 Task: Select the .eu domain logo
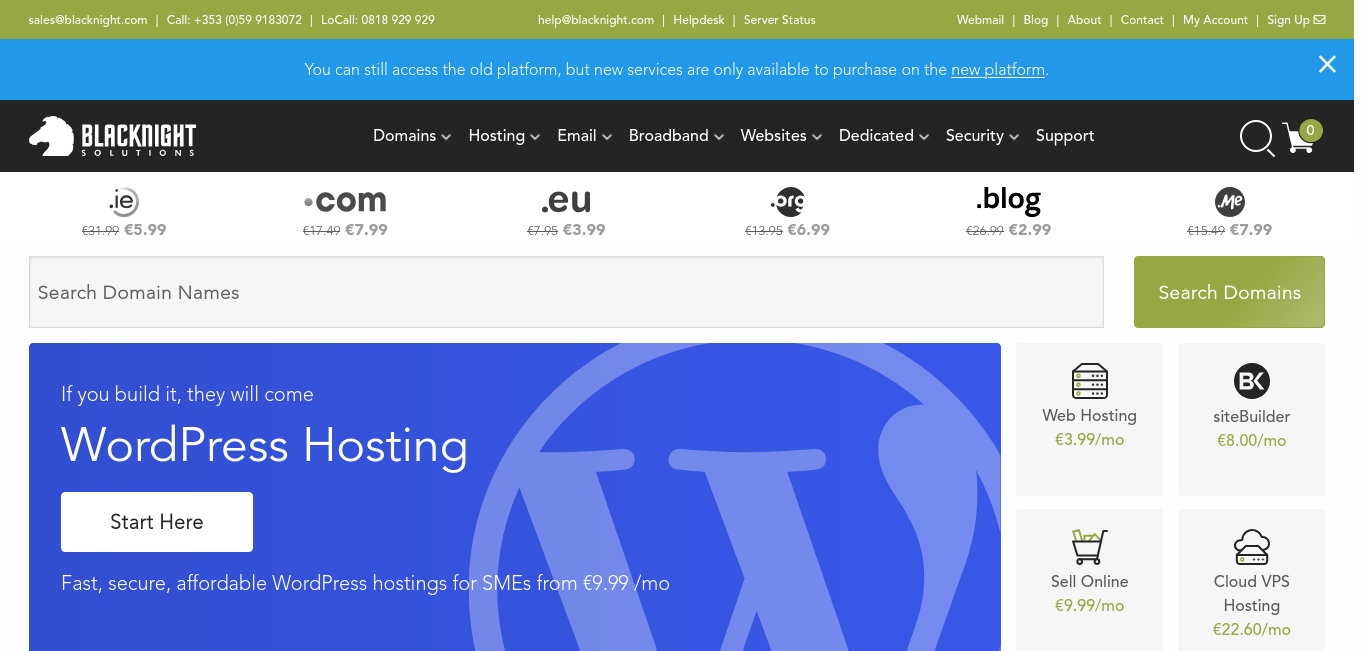click(x=566, y=202)
